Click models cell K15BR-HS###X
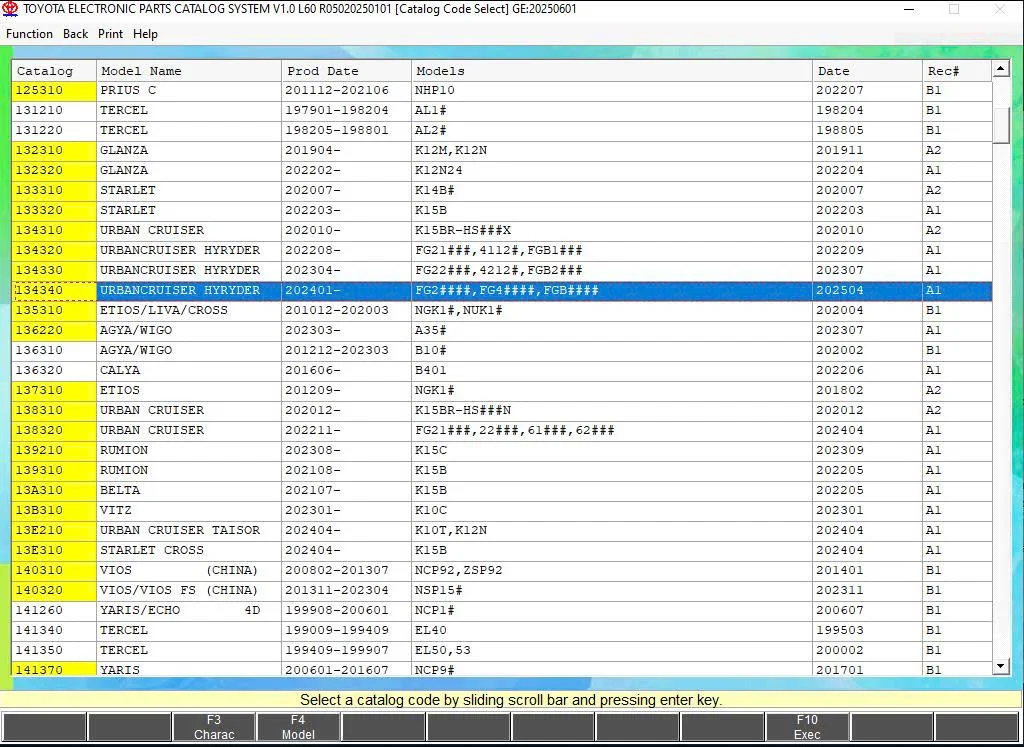 click(x=612, y=230)
